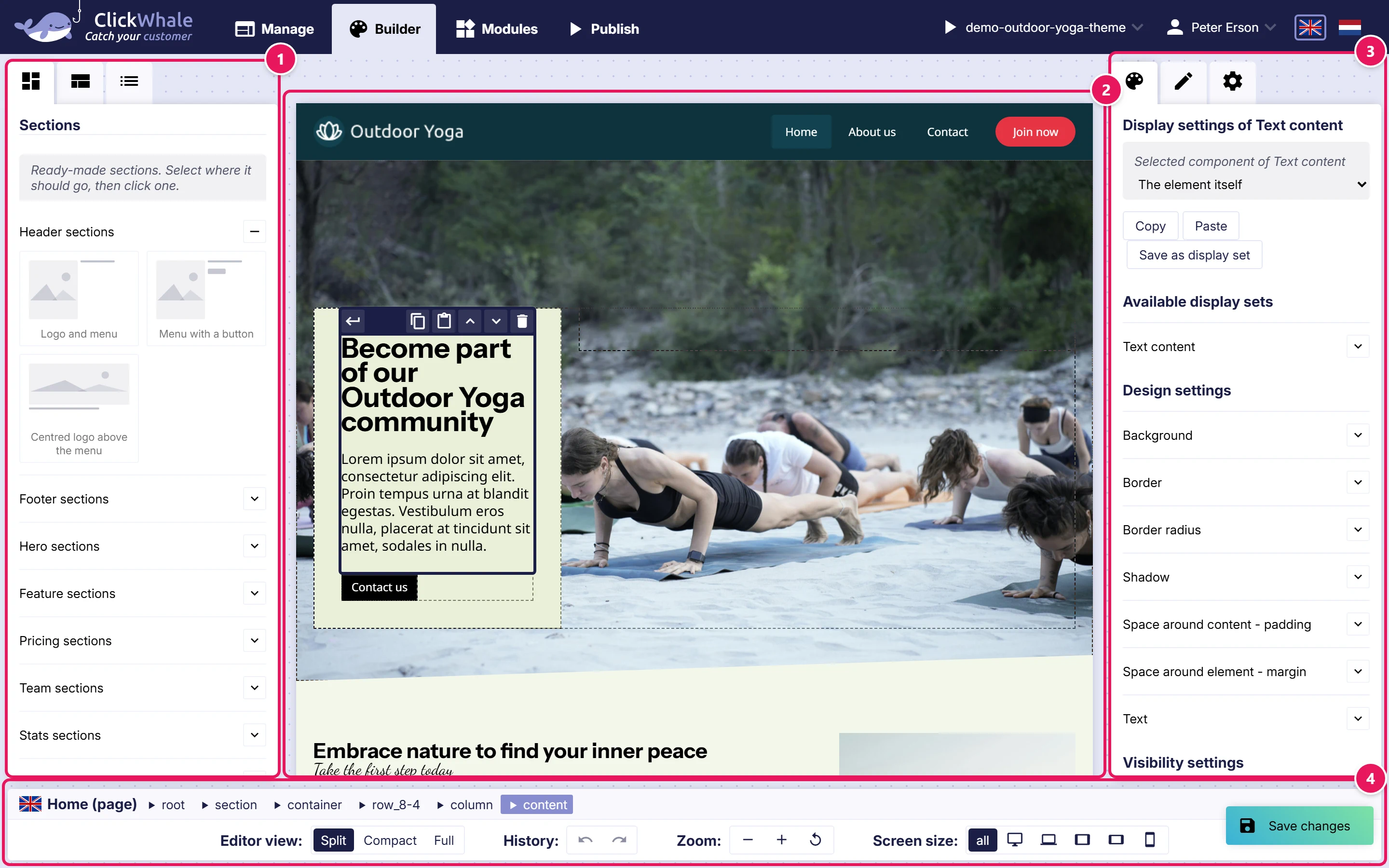Open the Modules menu
Viewport: 1389px width, 868px height.
(497, 29)
